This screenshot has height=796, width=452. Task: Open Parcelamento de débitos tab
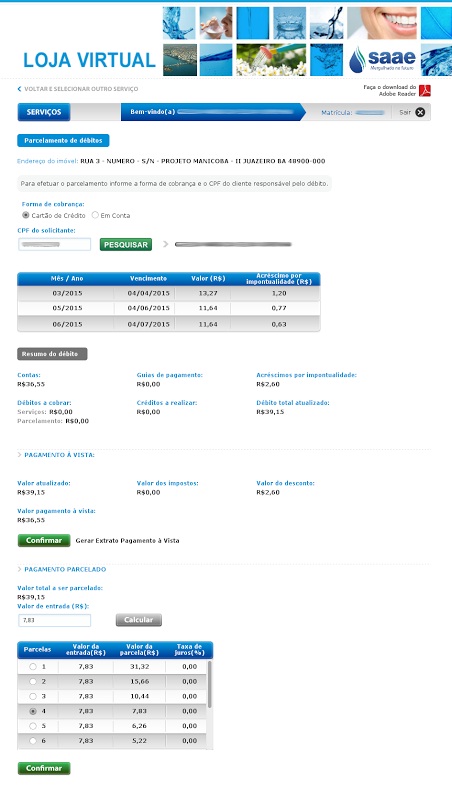tap(63, 141)
